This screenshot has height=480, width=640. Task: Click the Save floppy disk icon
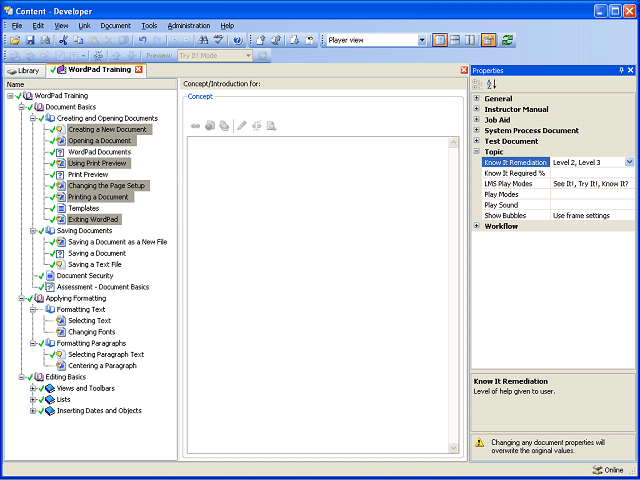(x=30, y=40)
